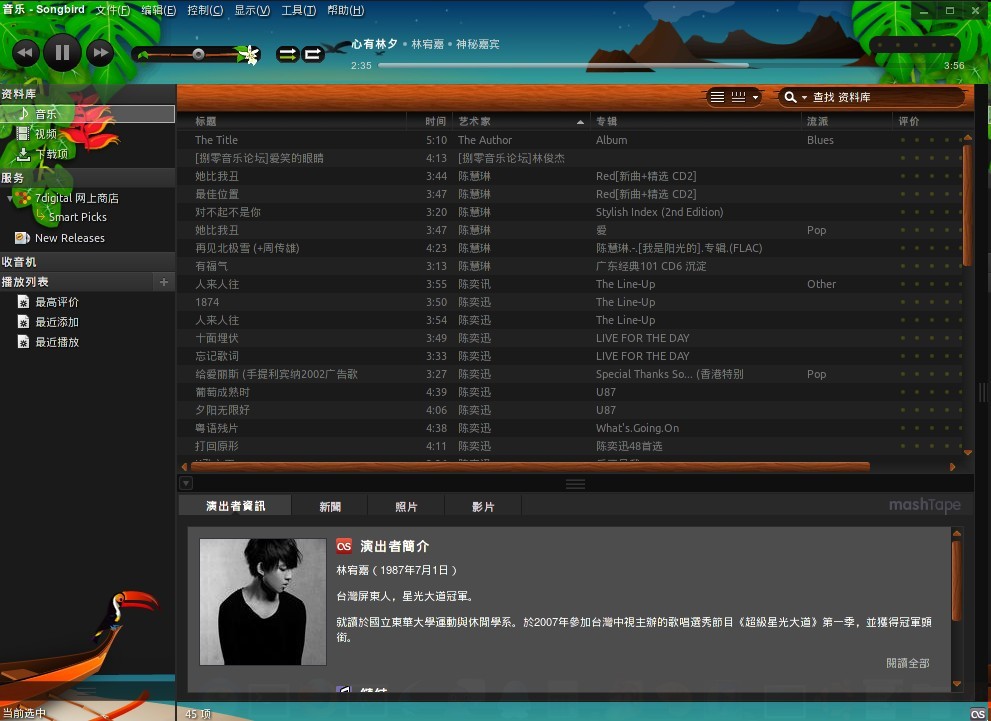
Task: Click artist name 林宥嘉 in now playing
Action: pyautogui.click(x=427, y=44)
